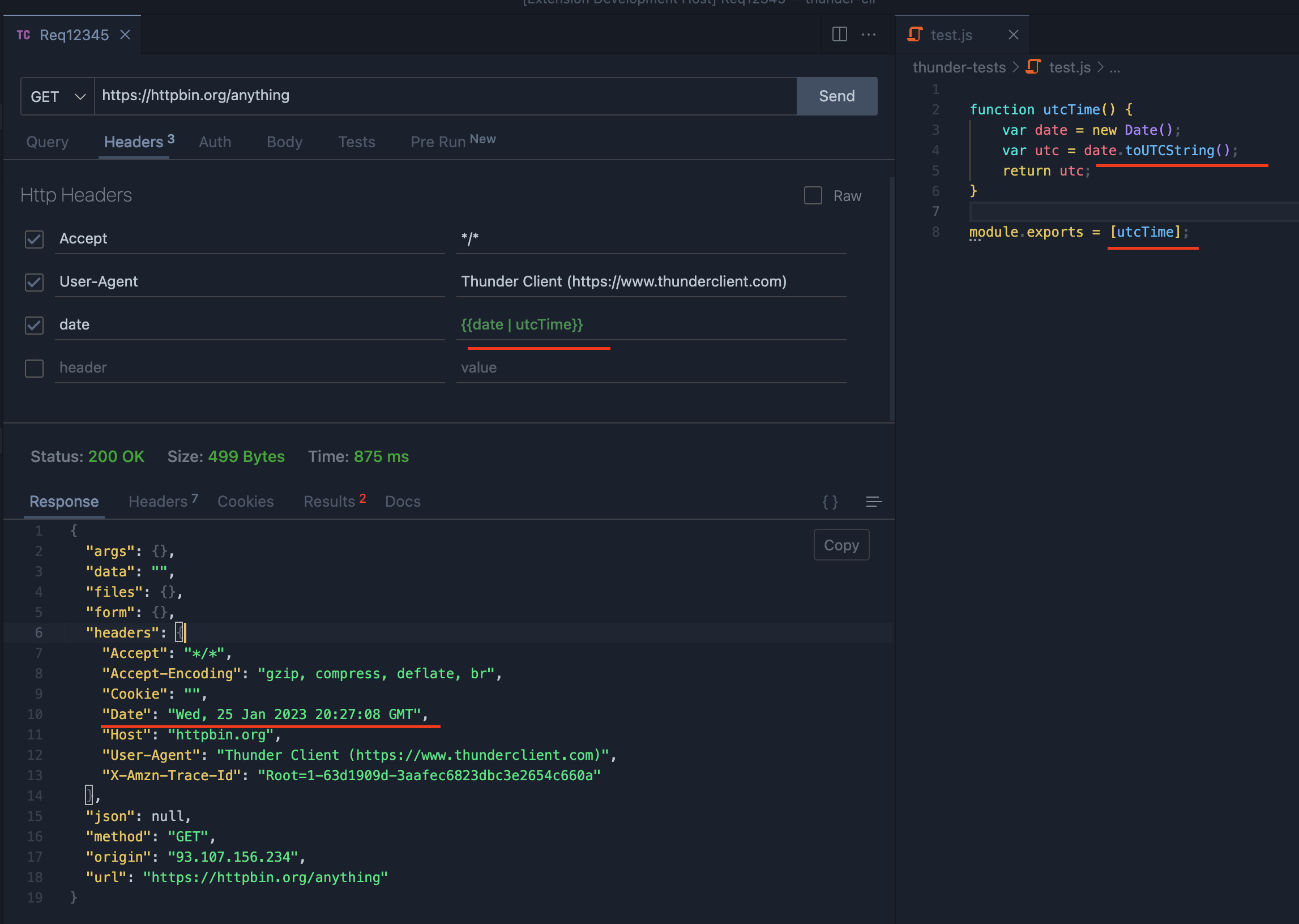1299x924 pixels.
Task: Switch to the Cookies response tab
Action: pyautogui.click(x=245, y=501)
